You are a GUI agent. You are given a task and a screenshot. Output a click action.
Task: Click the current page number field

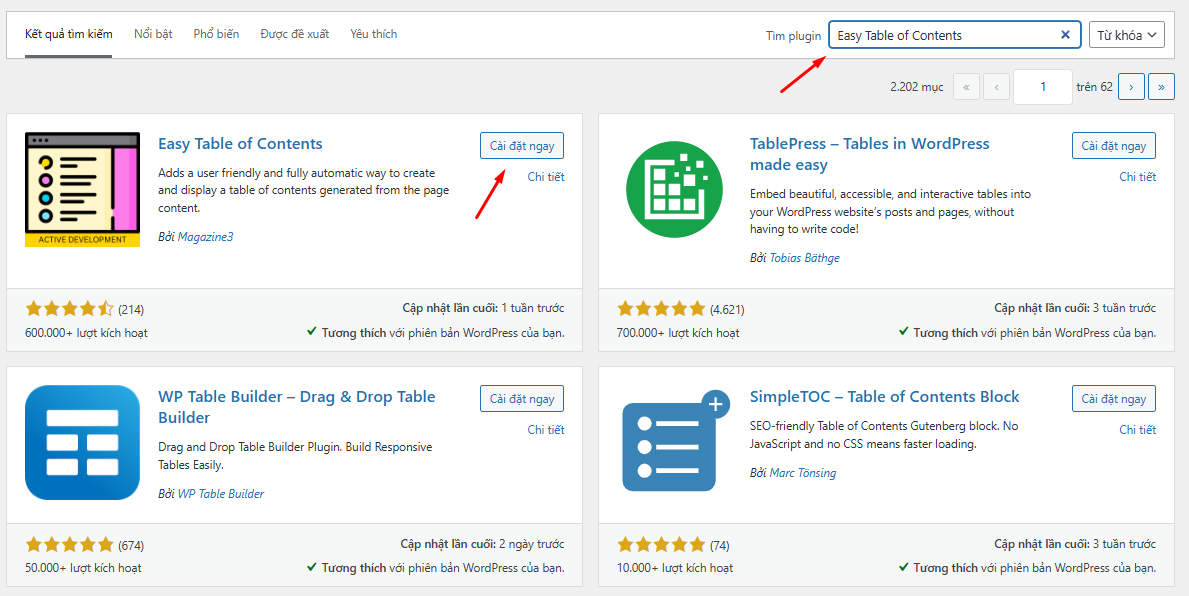1042,87
